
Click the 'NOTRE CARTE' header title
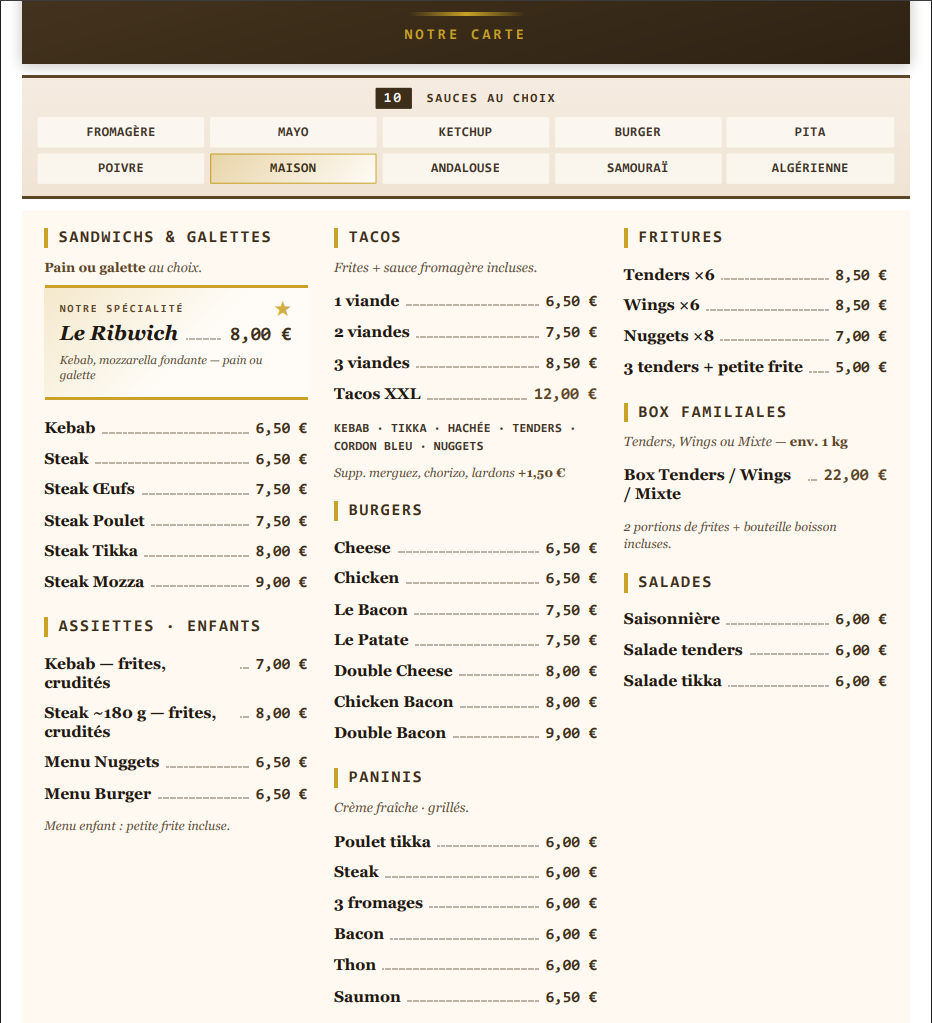[464, 35]
